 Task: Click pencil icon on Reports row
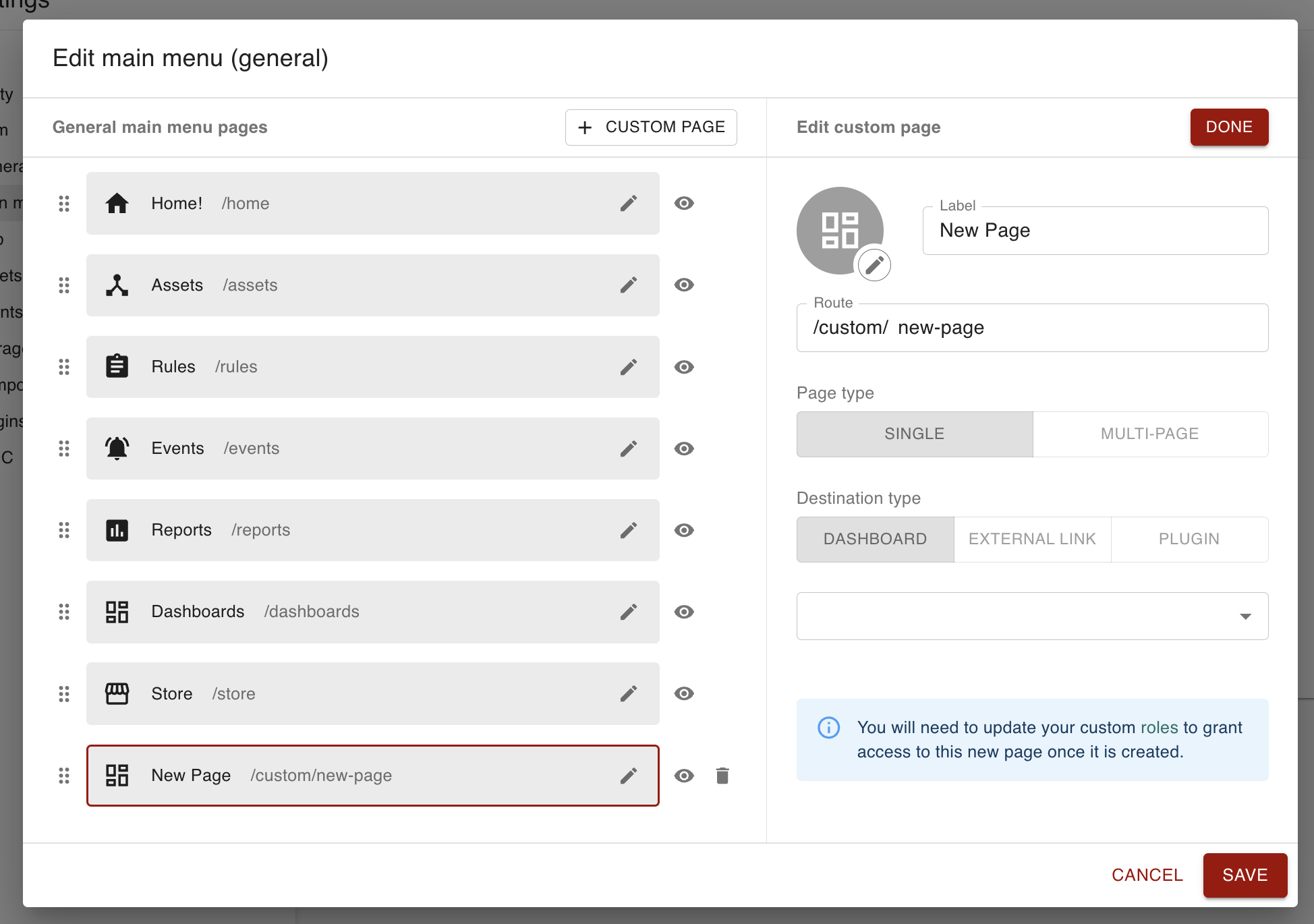point(628,530)
